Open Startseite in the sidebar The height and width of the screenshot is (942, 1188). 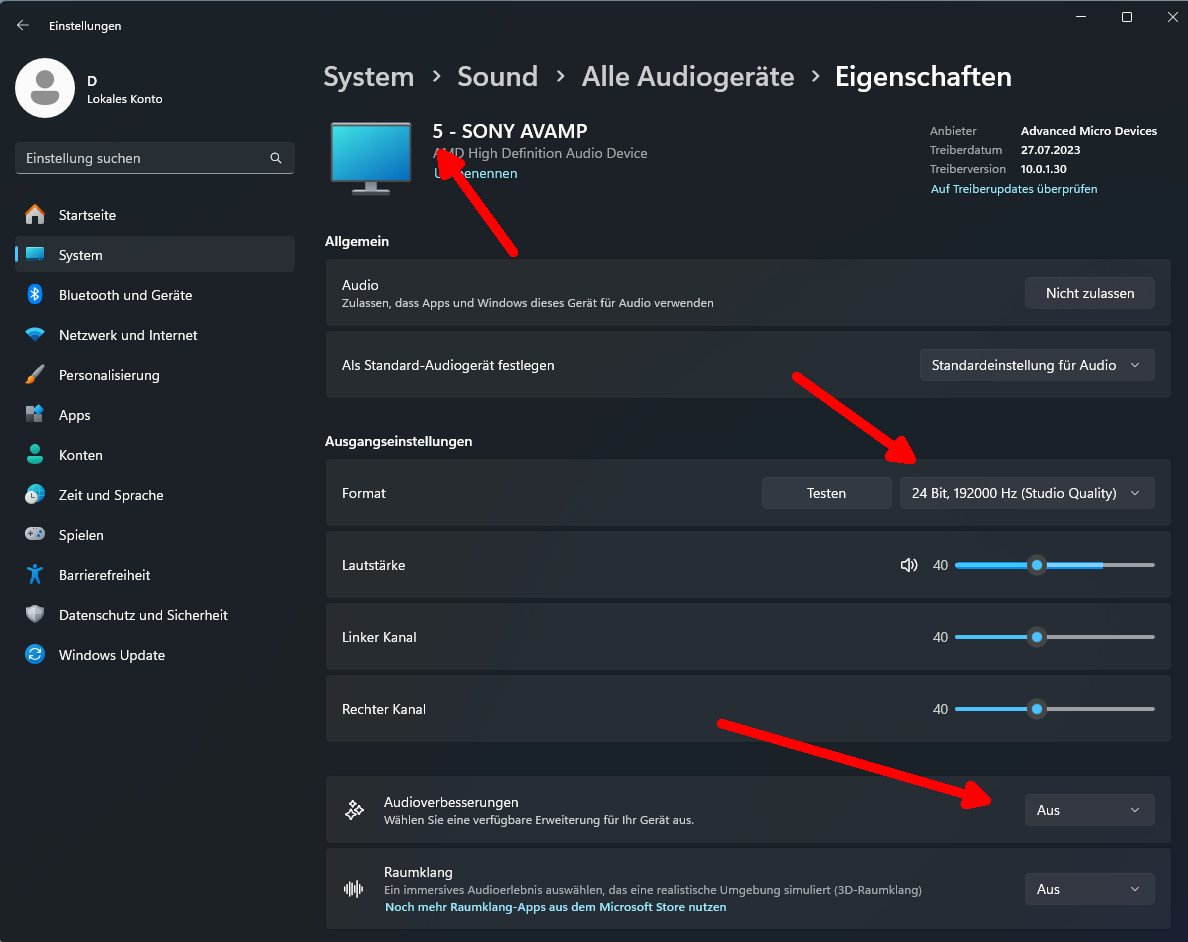[155, 214]
